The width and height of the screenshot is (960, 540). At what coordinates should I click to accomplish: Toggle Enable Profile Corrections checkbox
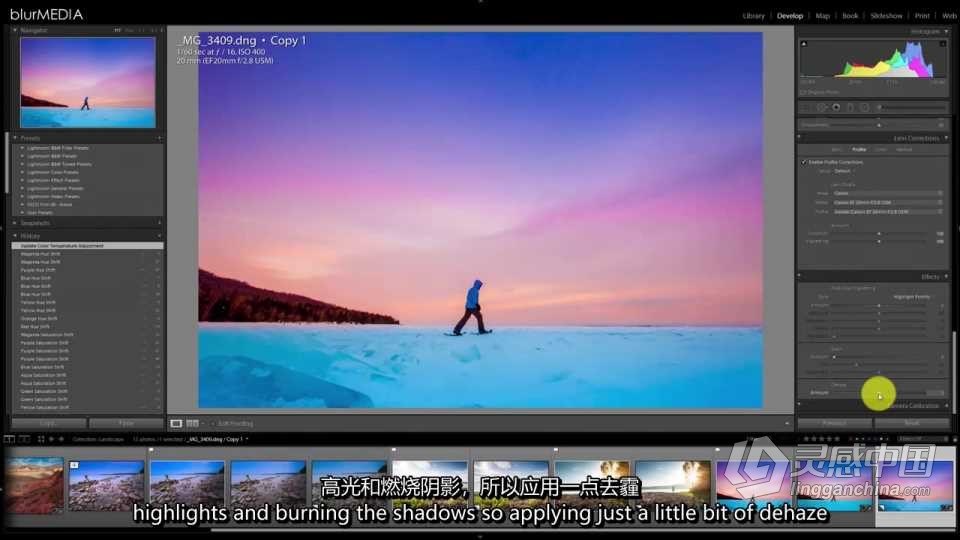804,161
